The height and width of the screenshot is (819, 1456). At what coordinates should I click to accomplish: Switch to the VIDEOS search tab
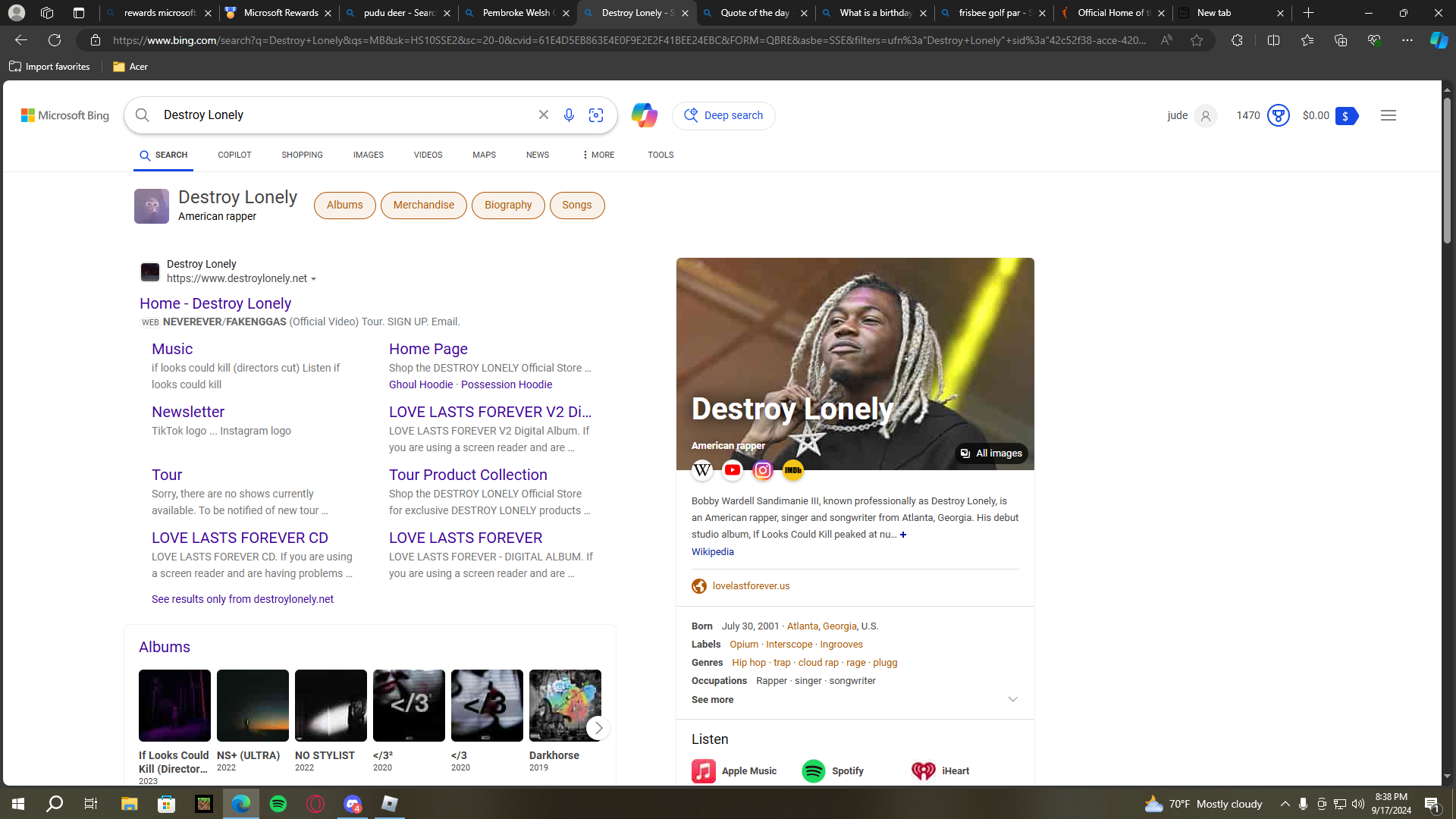tap(428, 155)
